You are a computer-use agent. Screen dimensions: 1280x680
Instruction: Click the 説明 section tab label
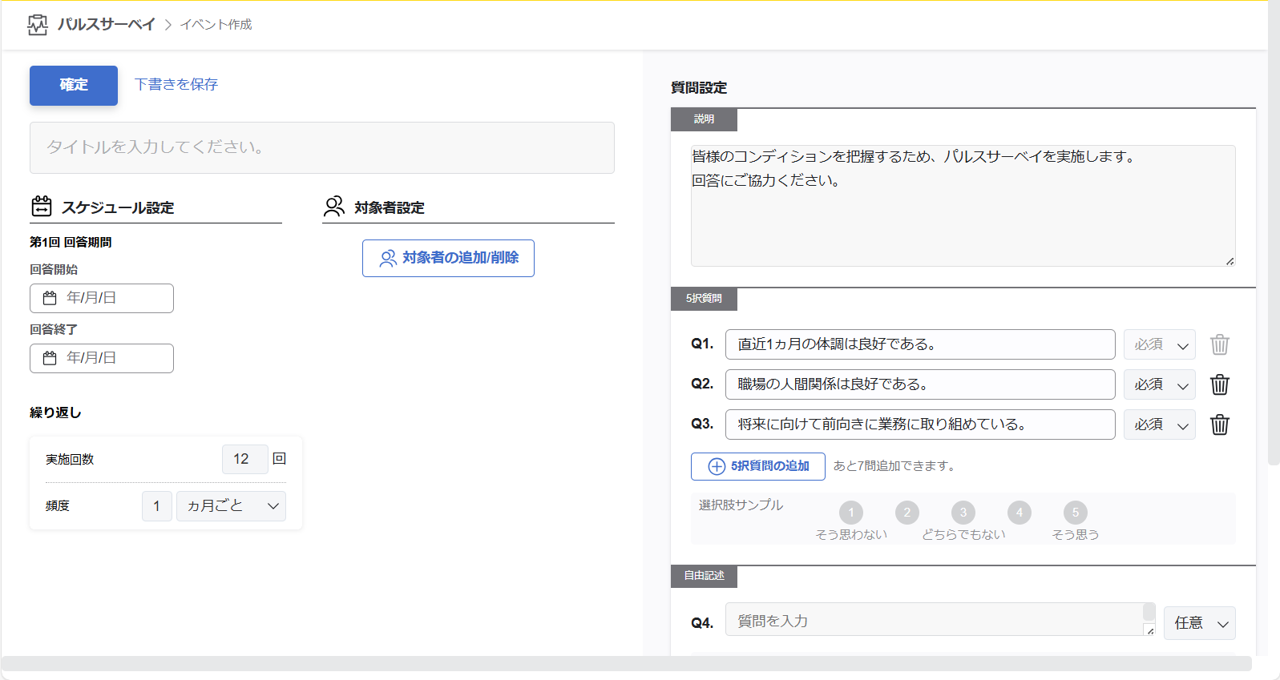click(704, 119)
